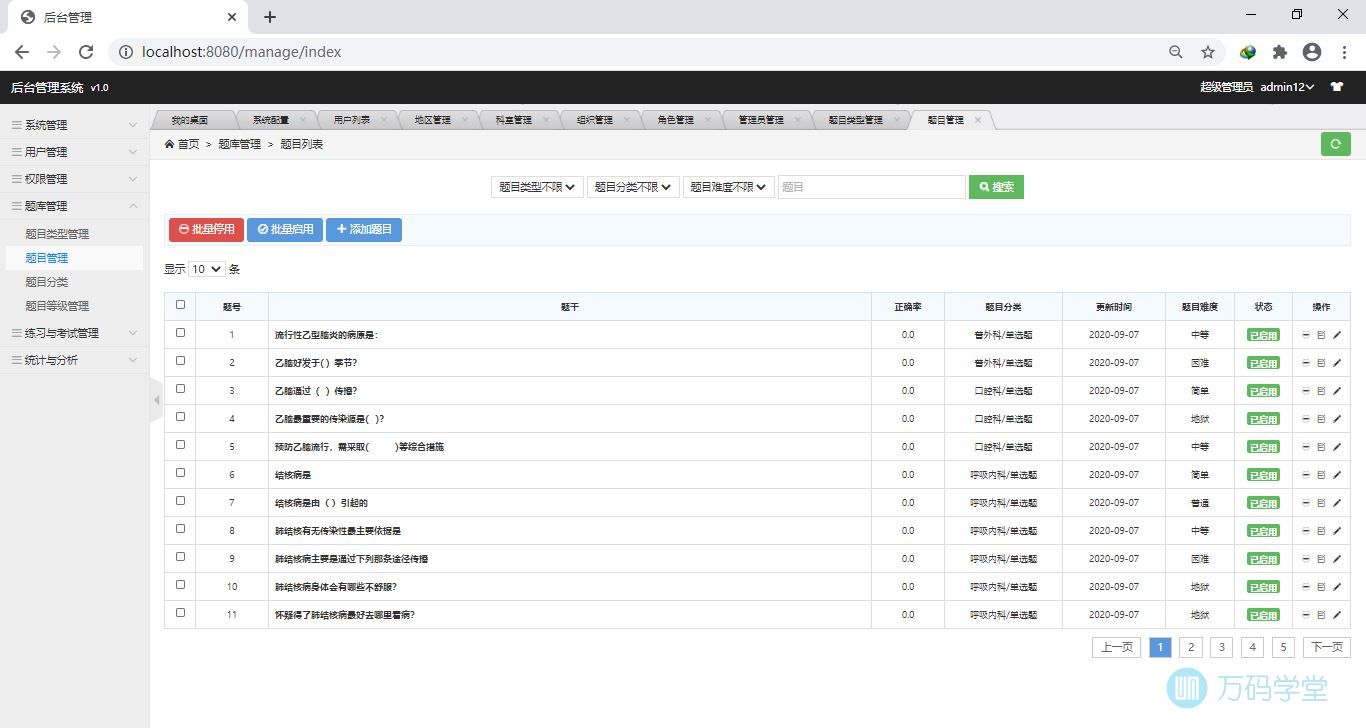Click edit pencil icon for question 11
This screenshot has width=1366, height=728.
[1337, 615]
